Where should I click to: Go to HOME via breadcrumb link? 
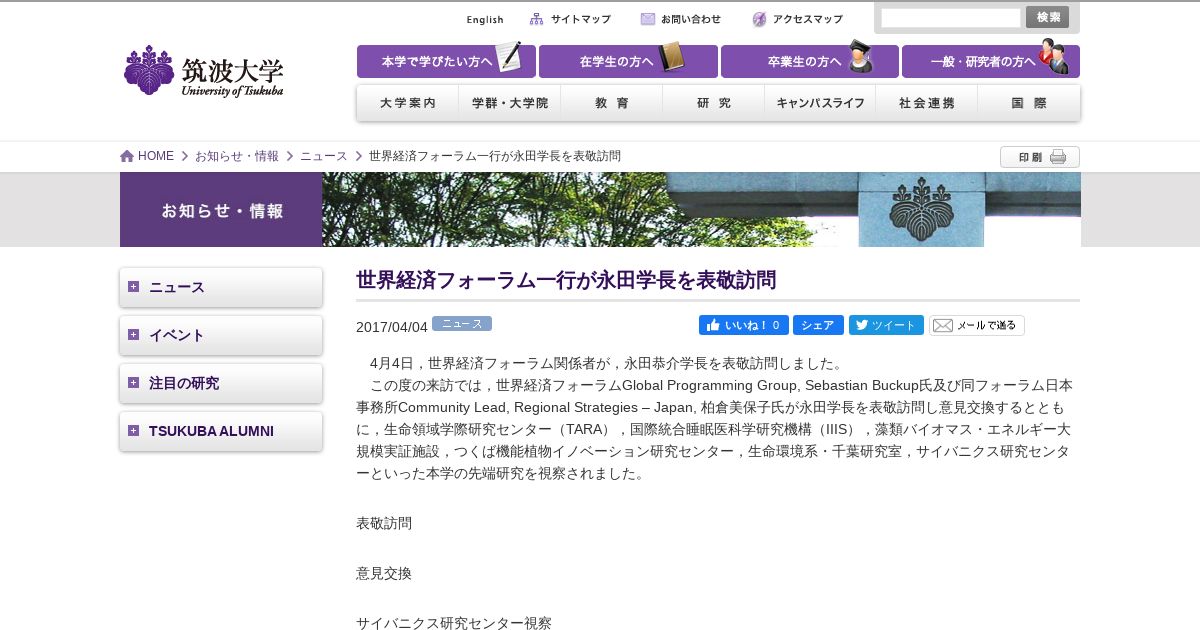(x=156, y=156)
